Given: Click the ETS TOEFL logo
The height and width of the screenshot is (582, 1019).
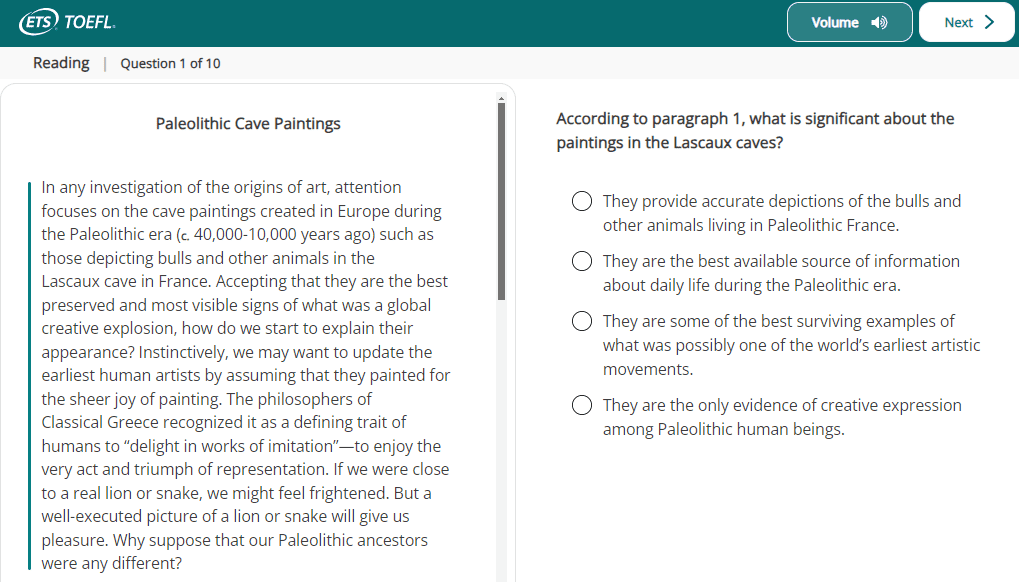Looking at the screenshot, I should tap(68, 22).
